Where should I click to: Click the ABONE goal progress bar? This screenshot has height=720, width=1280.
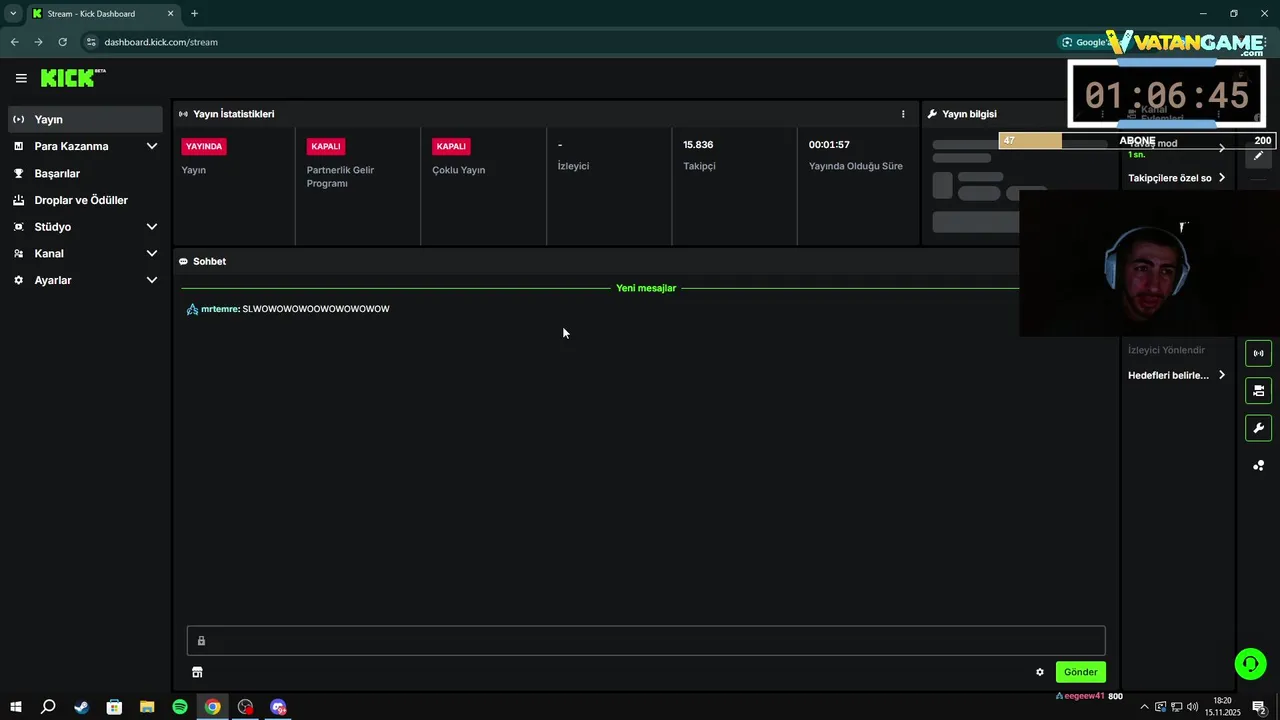[1137, 141]
